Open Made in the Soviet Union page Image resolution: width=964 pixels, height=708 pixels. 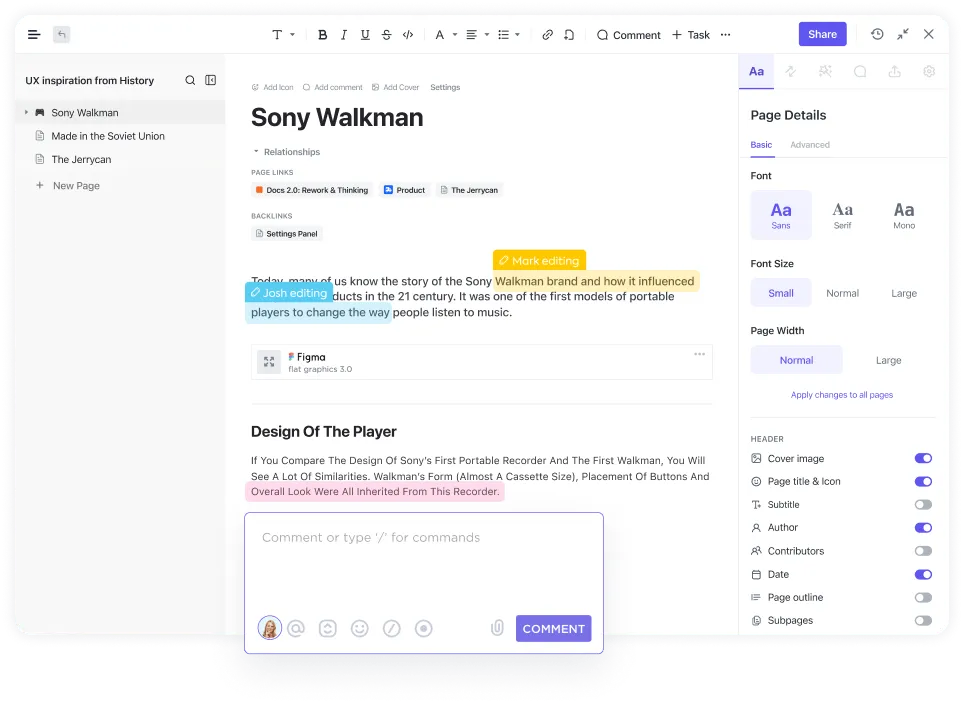click(x=108, y=136)
